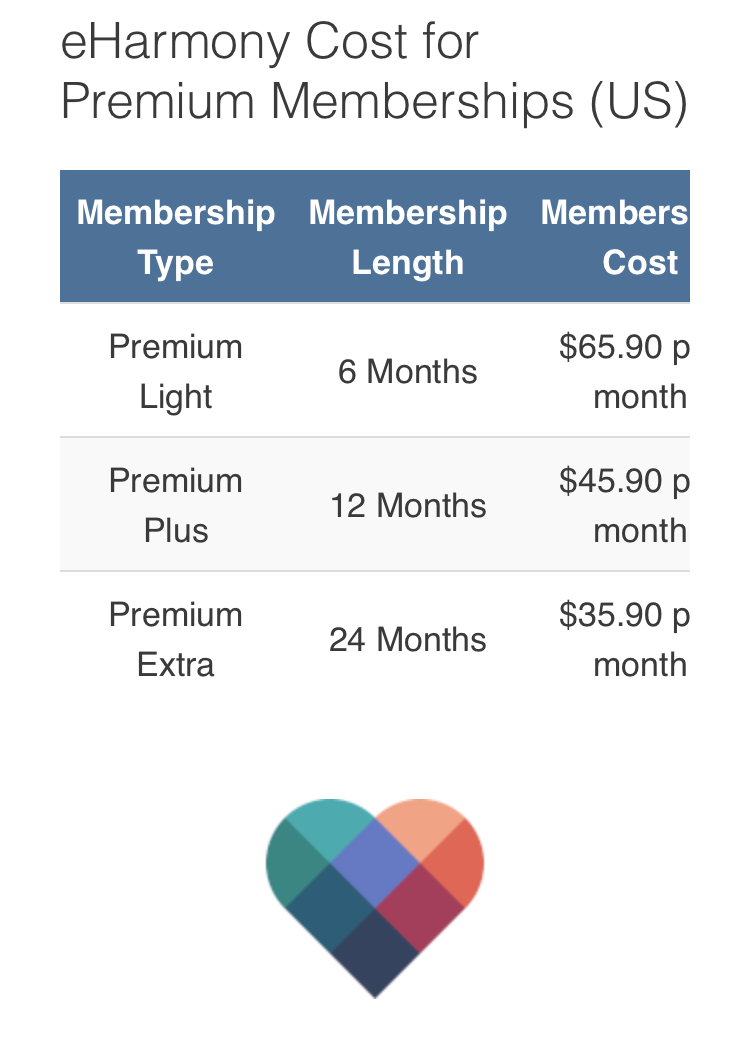Click the Premium Light cell

click(176, 371)
